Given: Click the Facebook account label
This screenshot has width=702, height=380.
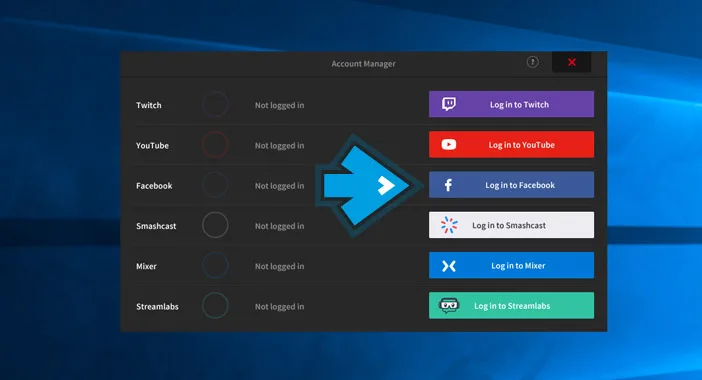Looking at the screenshot, I should 154,186.
